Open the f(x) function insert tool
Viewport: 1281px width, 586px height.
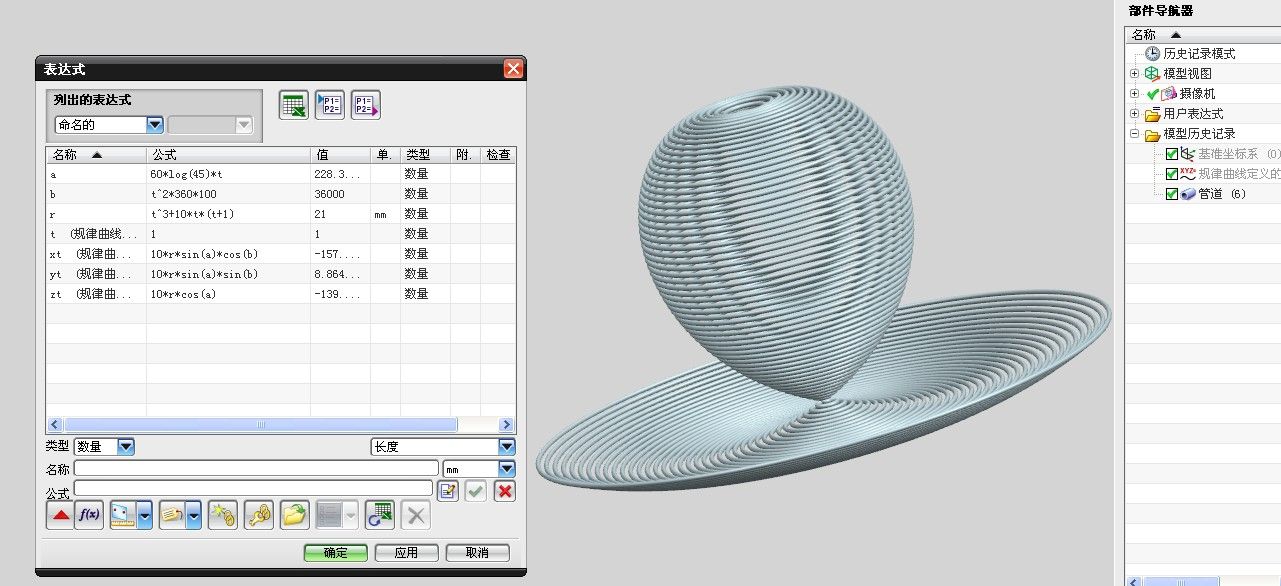point(90,515)
